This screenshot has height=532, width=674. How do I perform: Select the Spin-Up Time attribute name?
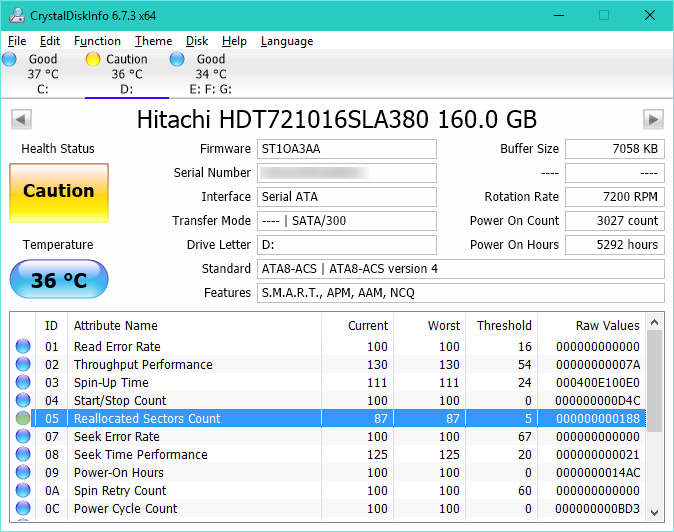[x=111, y=382]
